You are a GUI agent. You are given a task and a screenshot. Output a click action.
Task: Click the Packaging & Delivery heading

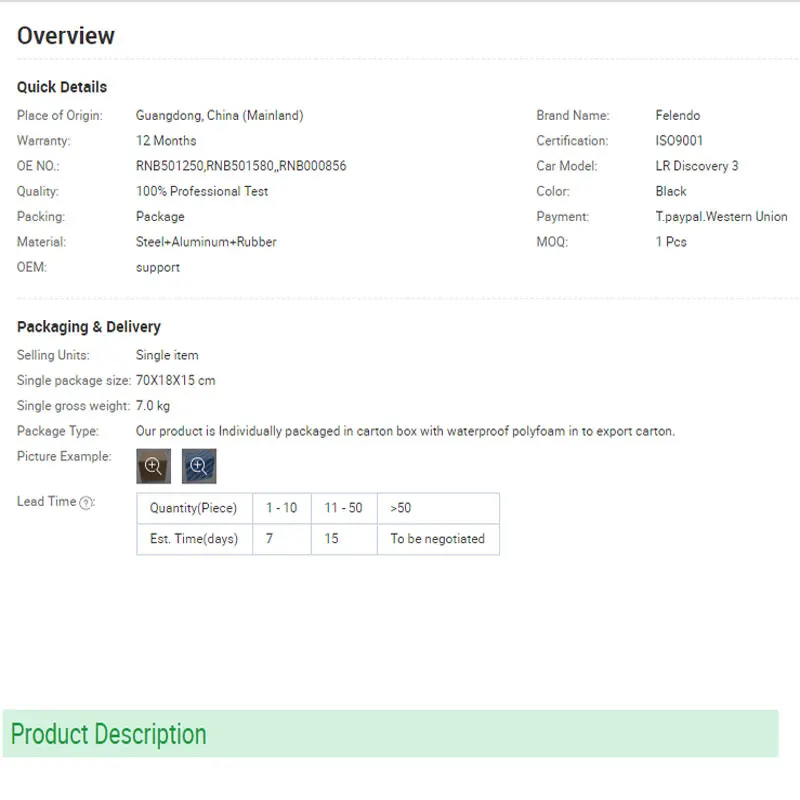[89, 327]
